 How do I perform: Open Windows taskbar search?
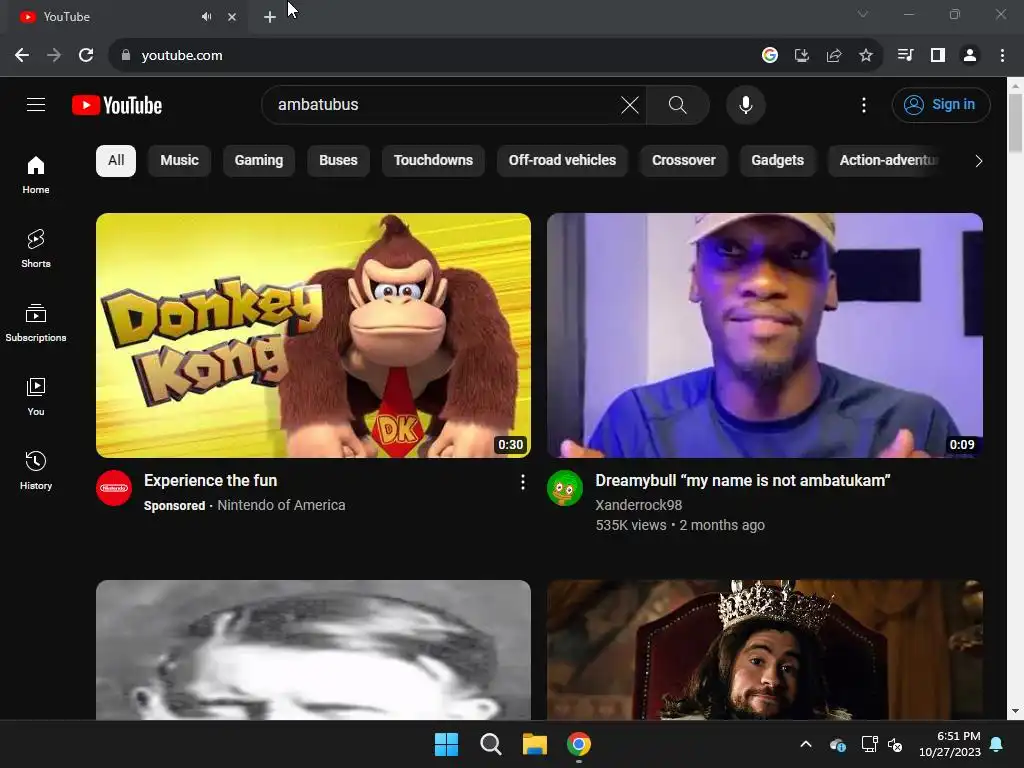pos(490,744)
